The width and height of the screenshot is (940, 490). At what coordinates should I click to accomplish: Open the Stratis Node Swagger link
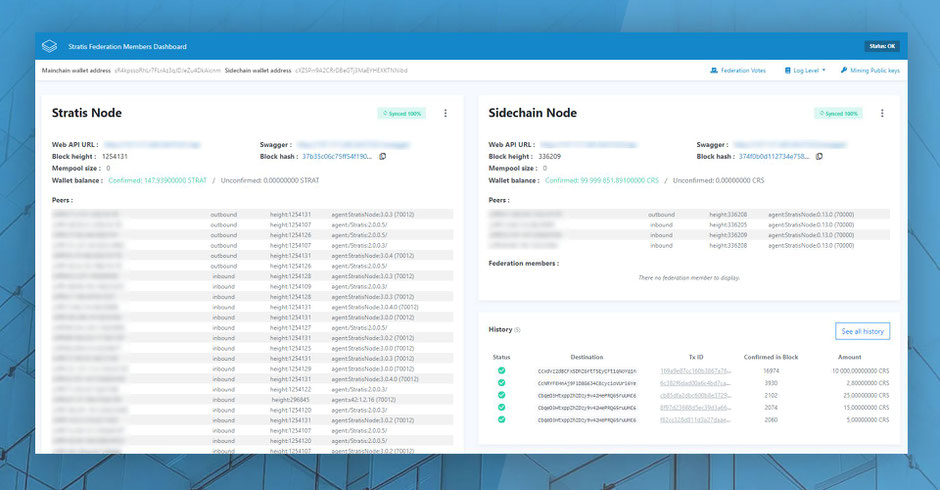[353, 145]
